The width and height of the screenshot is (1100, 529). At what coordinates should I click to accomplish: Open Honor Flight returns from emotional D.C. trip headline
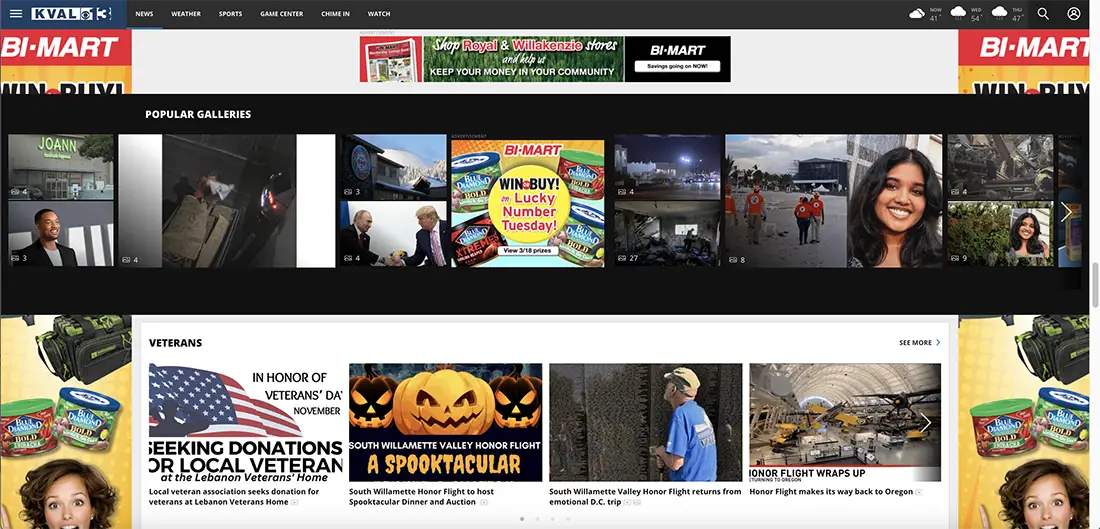coord(645,497)
